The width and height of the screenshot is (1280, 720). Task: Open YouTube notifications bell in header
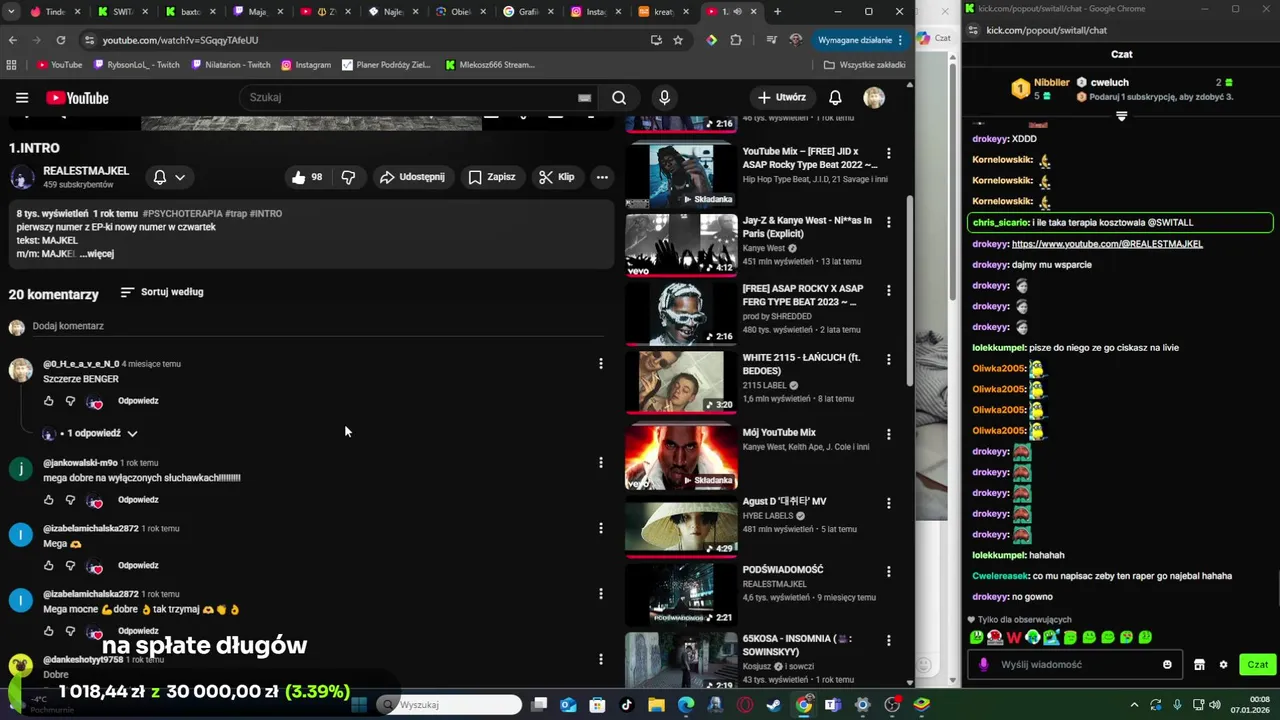835,98
